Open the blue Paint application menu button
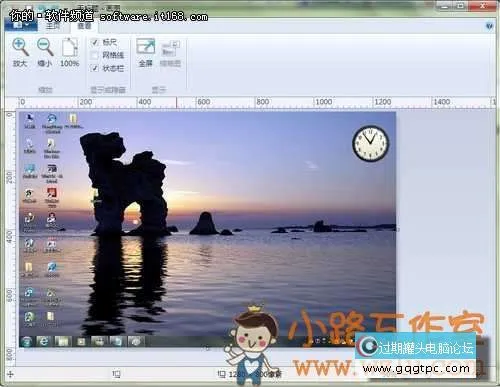Image resolution: width=500 pixels, height=387 pixels. [x=20, y=25]
